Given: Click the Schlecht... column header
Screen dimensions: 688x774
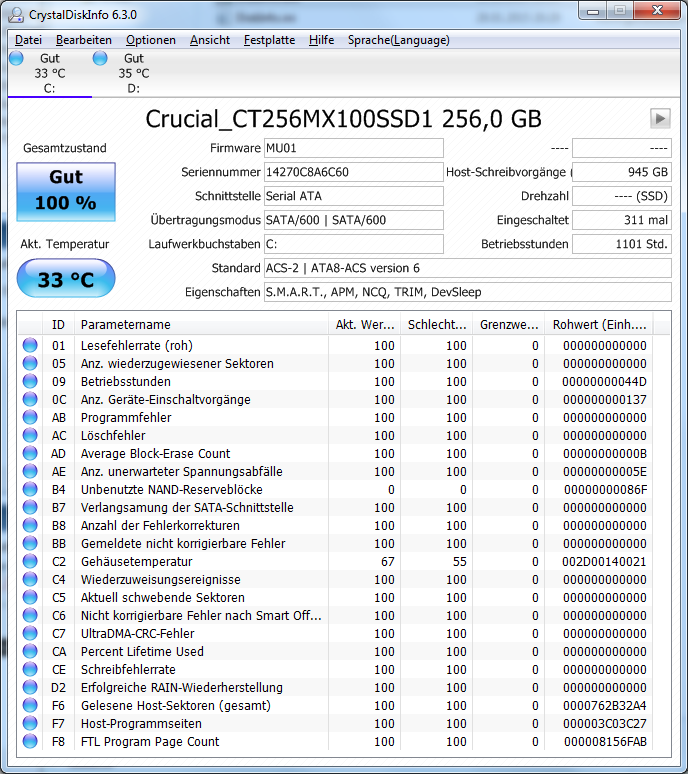Looking at the screenshot, I should pos(437,324).
